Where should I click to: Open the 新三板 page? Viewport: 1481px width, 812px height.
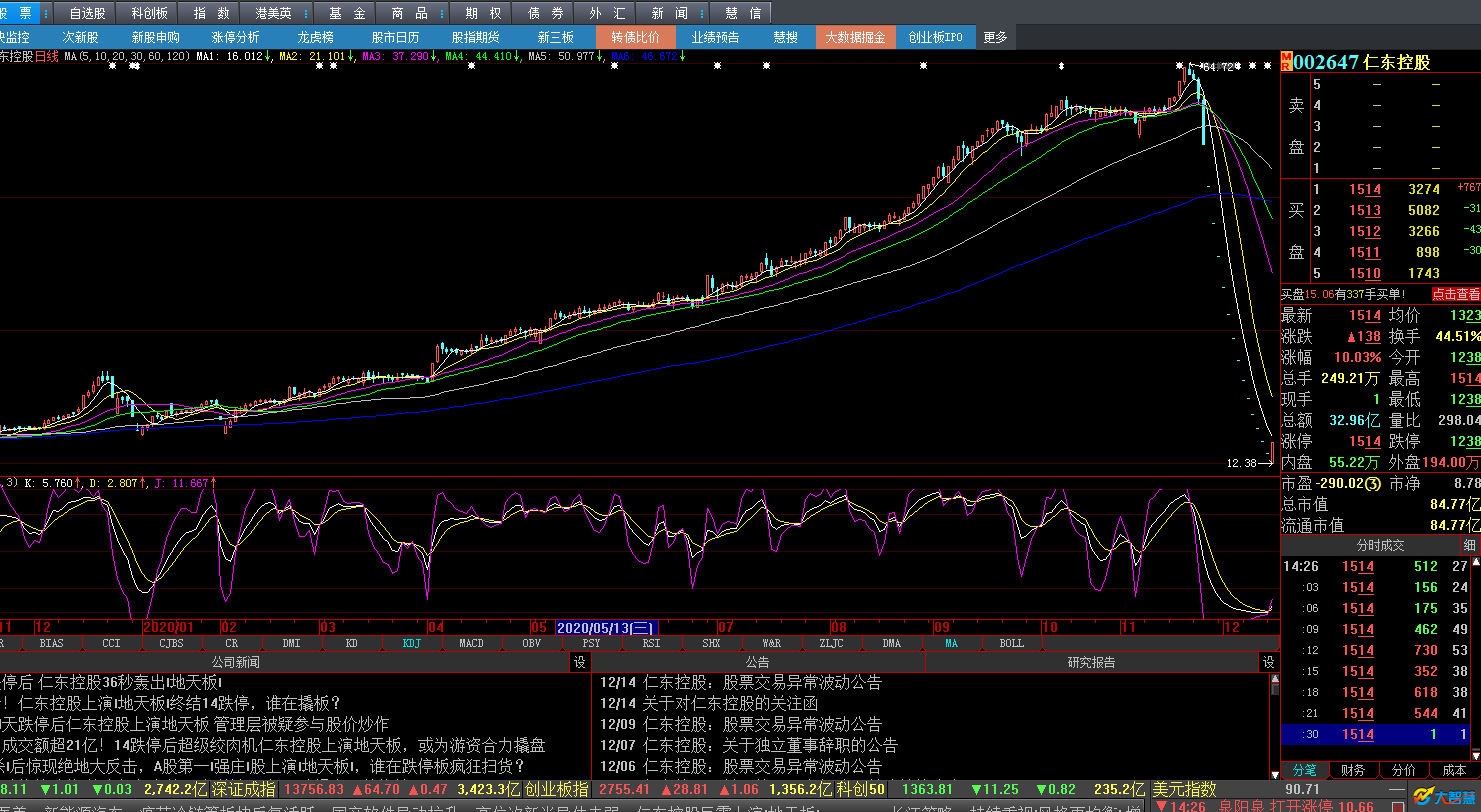[x=556, y=38]
